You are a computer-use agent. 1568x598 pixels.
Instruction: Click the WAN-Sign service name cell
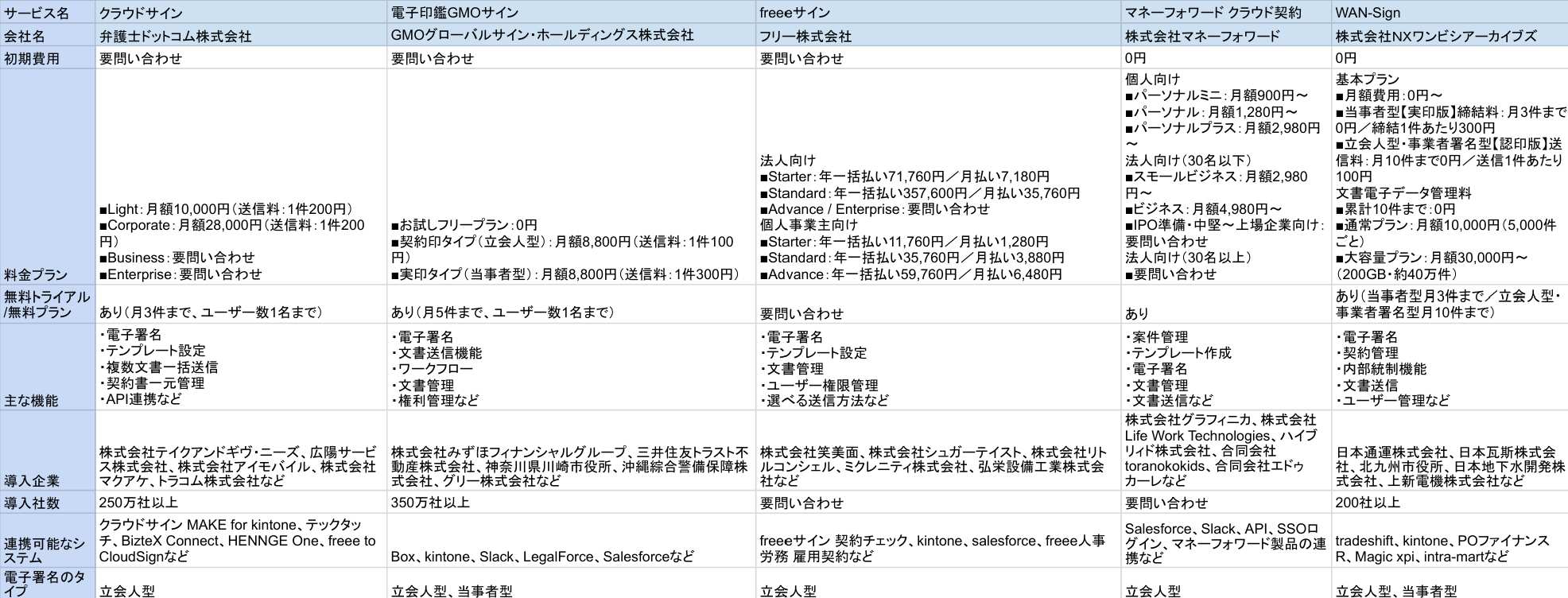click(1450, 12)
